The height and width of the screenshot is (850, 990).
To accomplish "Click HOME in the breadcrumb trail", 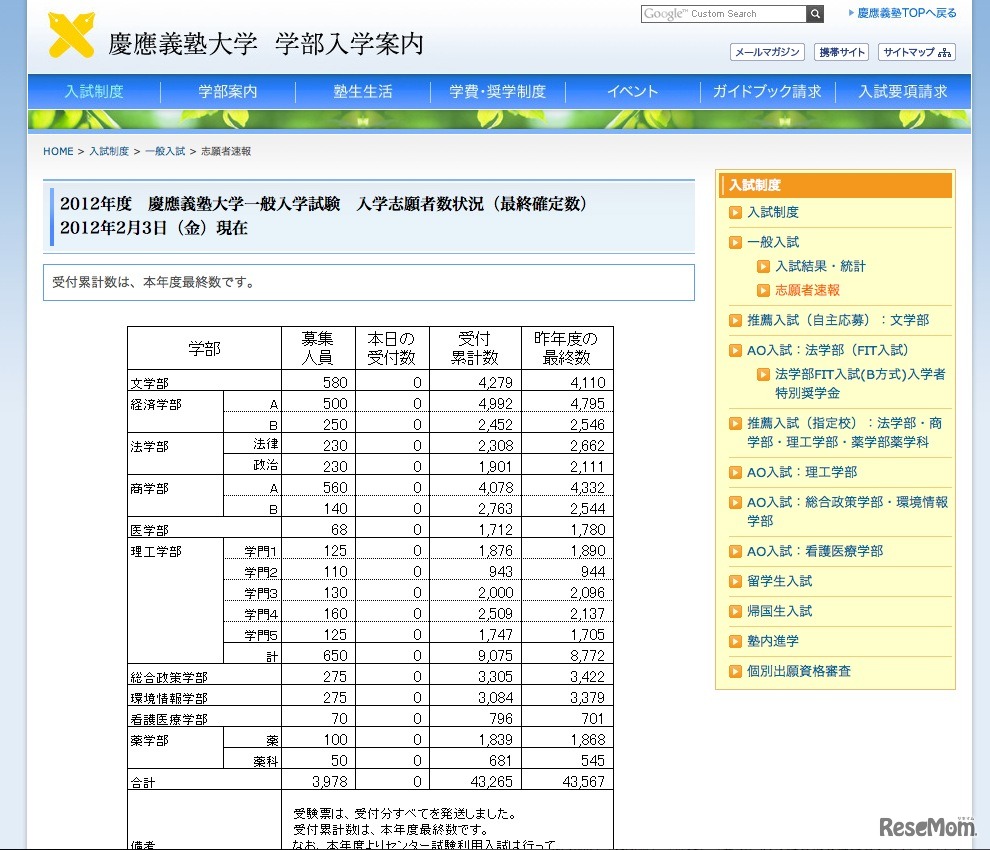I will (x=57, y=151).
